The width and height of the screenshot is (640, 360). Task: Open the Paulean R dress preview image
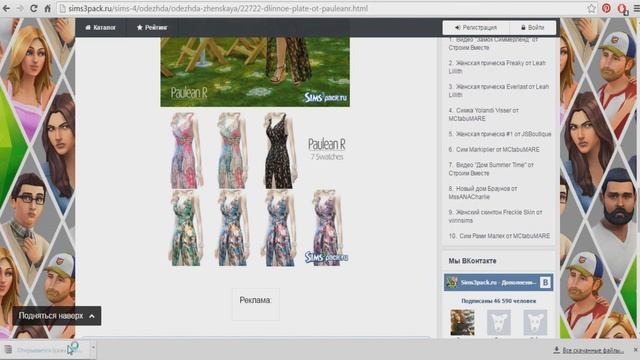(x=255, y=72)
